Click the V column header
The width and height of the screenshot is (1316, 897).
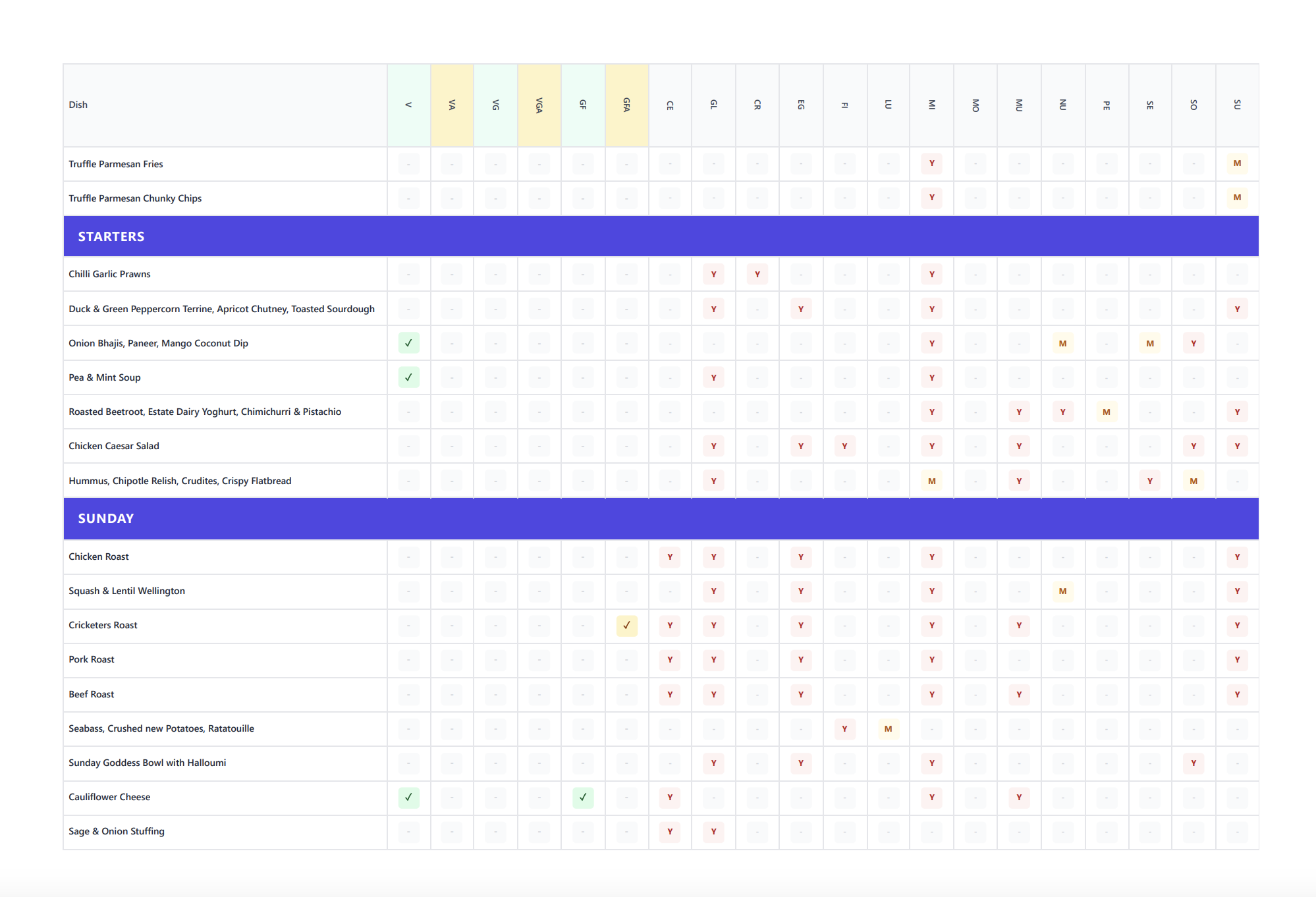click(408, 105)
